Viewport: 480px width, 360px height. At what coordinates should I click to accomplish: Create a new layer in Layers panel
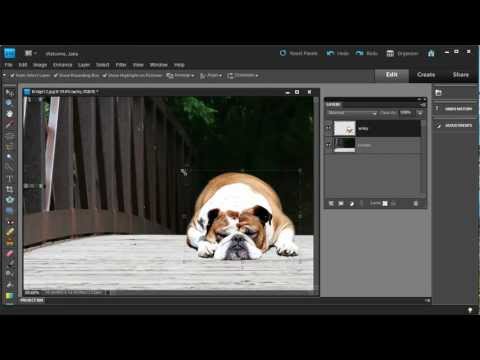coord(331,203)
